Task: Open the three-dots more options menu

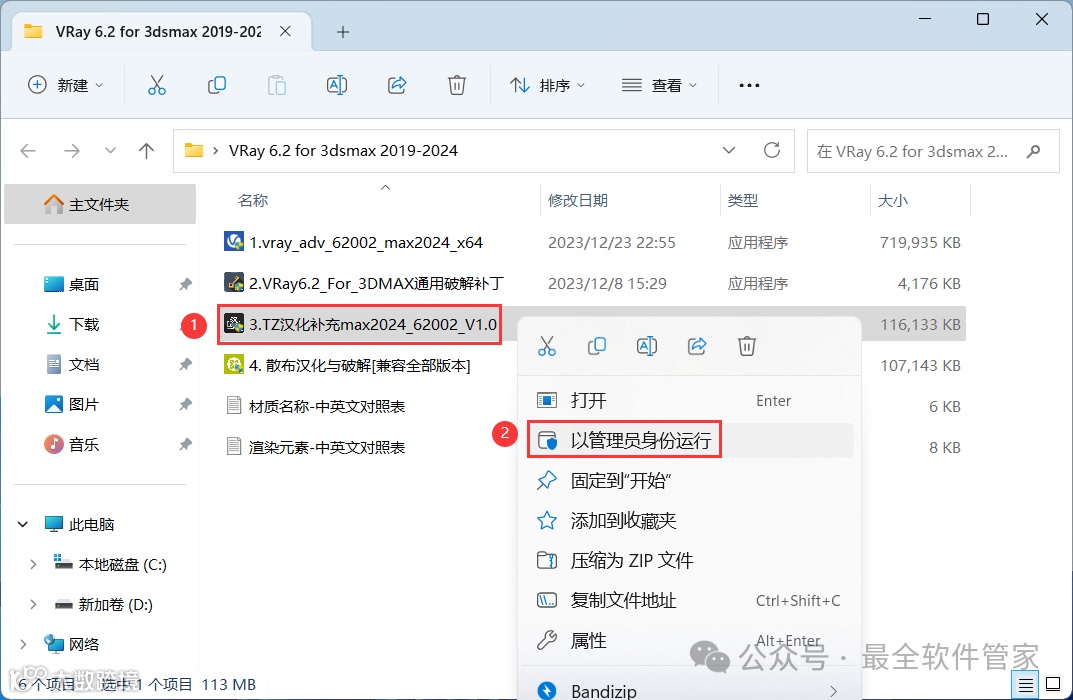Action: pos(749,86)
